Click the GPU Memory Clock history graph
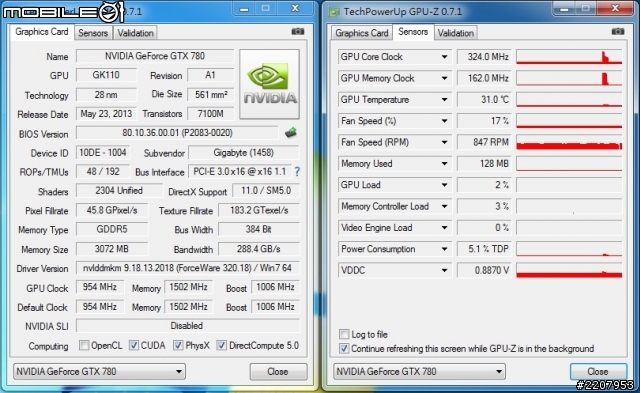This screenshot has height=393, width=640. pyautogui.click(x=569, y=78)
